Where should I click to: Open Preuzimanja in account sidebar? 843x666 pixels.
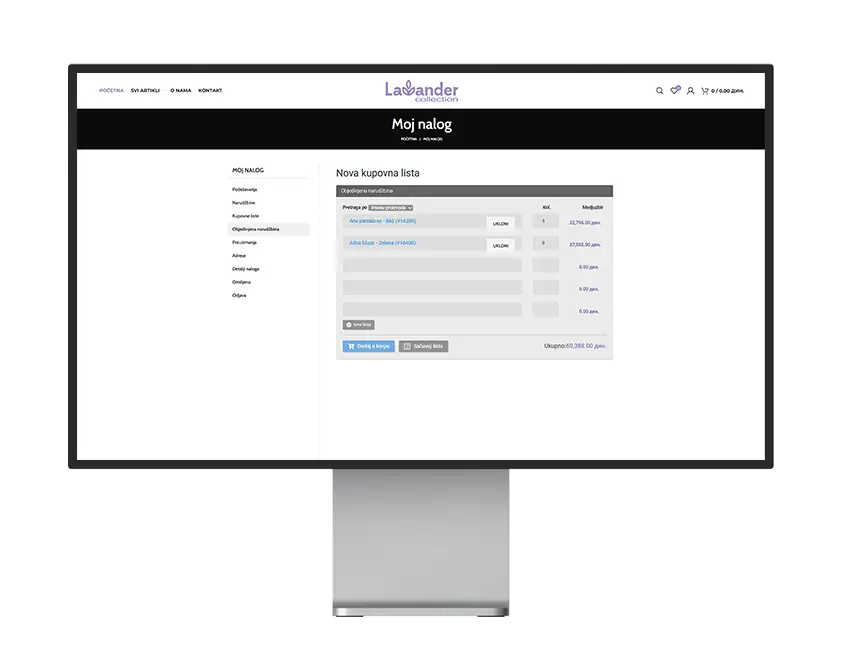[x=245, y=242]
